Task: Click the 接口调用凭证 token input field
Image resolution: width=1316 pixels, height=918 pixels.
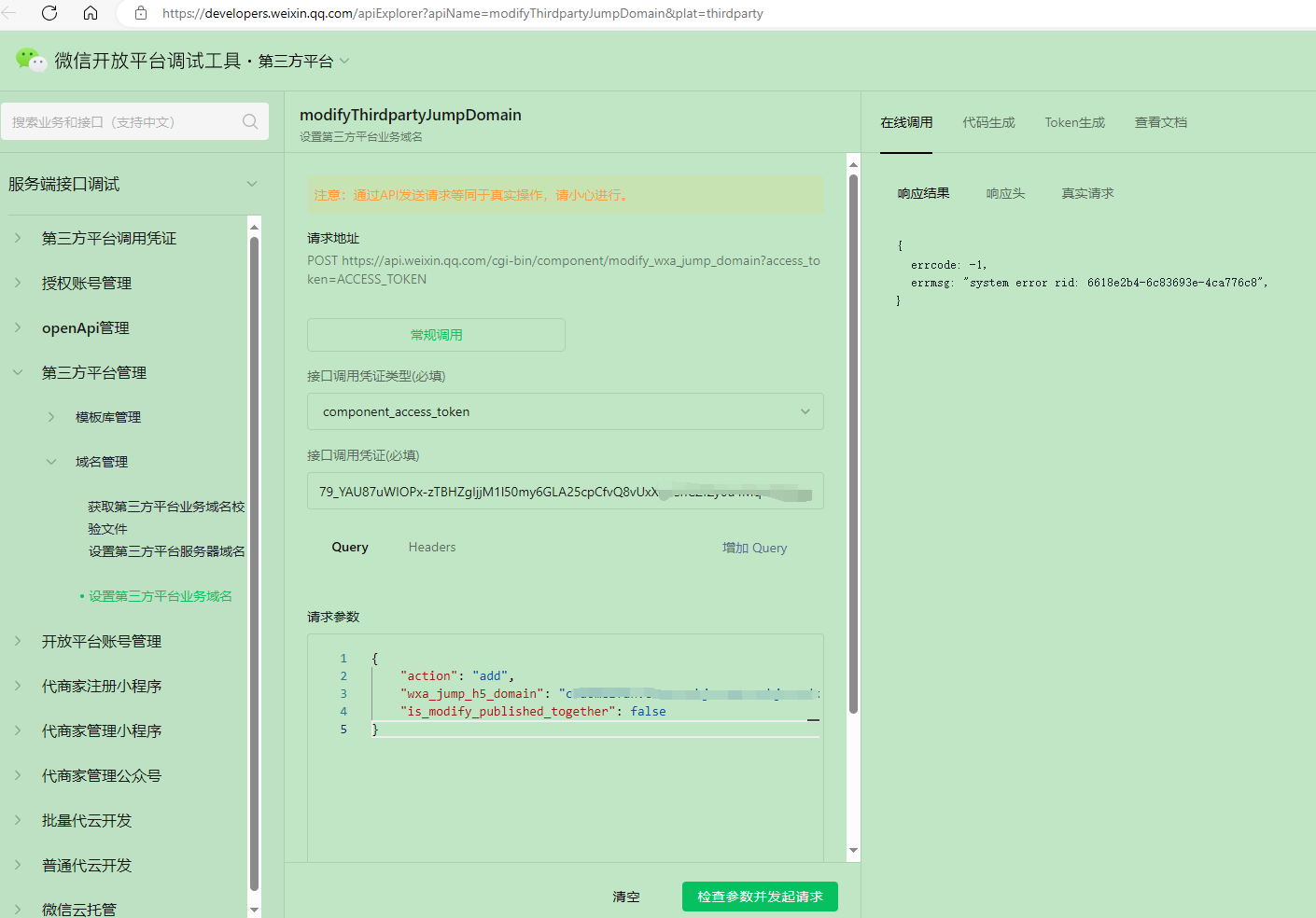Action: pyautogui.click(x=566, y=491)
